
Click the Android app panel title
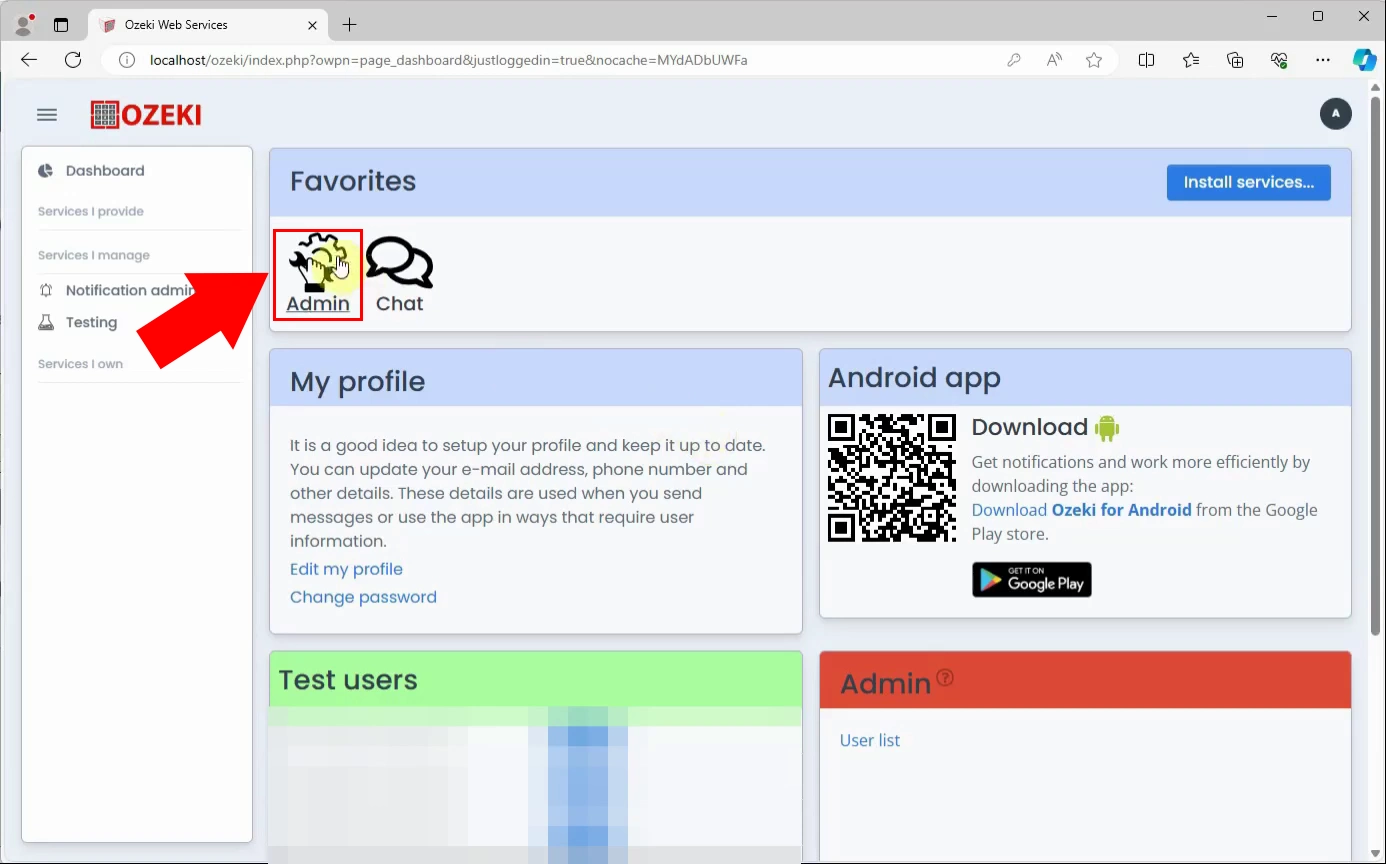coord(914,378)
